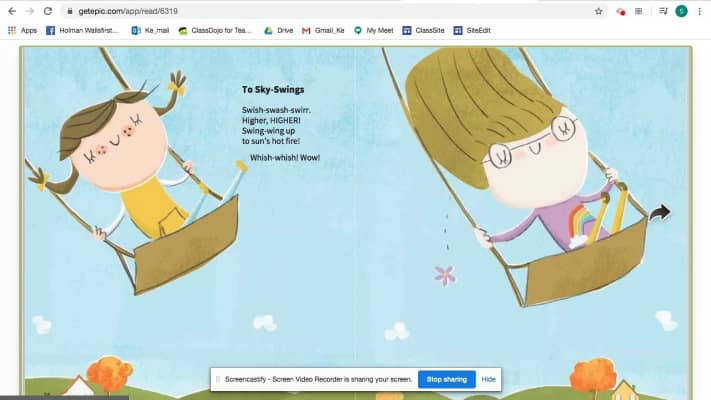Viewport: 711px width, 400px height.
Task: Open the Chrome three-dot menu
Action: (700, 11)
